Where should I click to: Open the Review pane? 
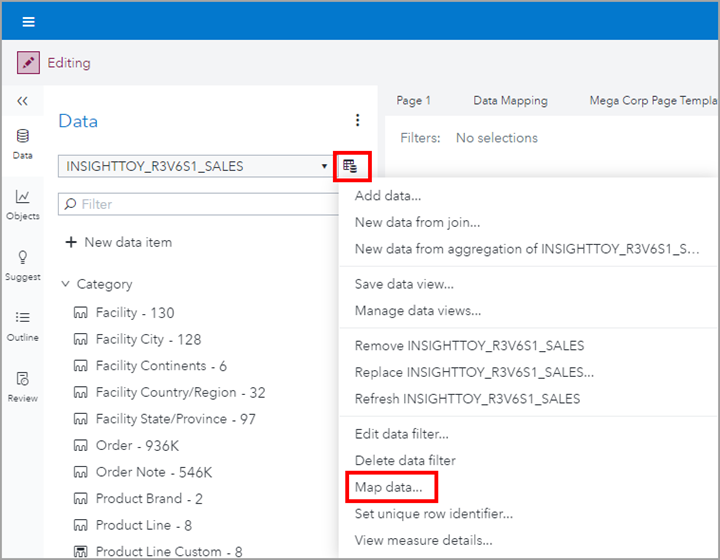click(22, 386)
